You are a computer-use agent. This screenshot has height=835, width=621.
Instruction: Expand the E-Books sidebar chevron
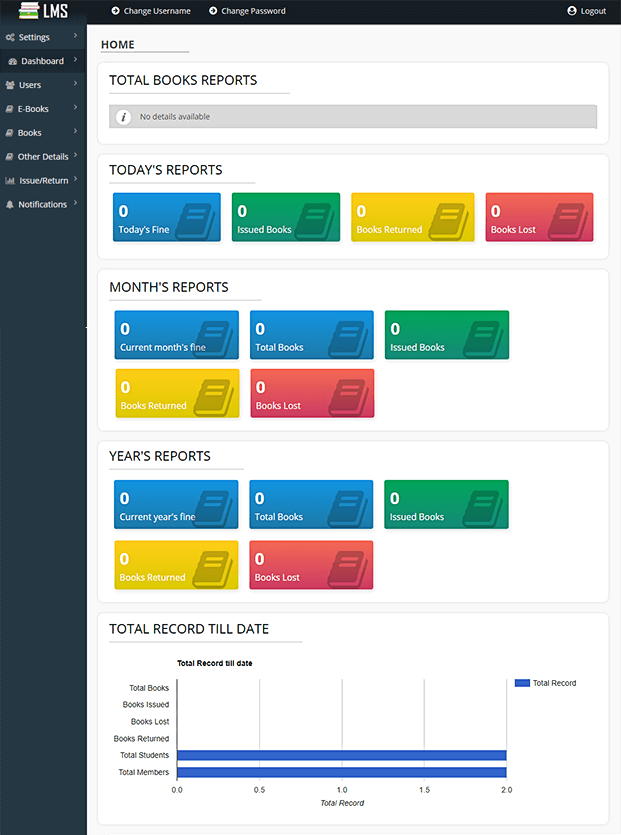75,107
